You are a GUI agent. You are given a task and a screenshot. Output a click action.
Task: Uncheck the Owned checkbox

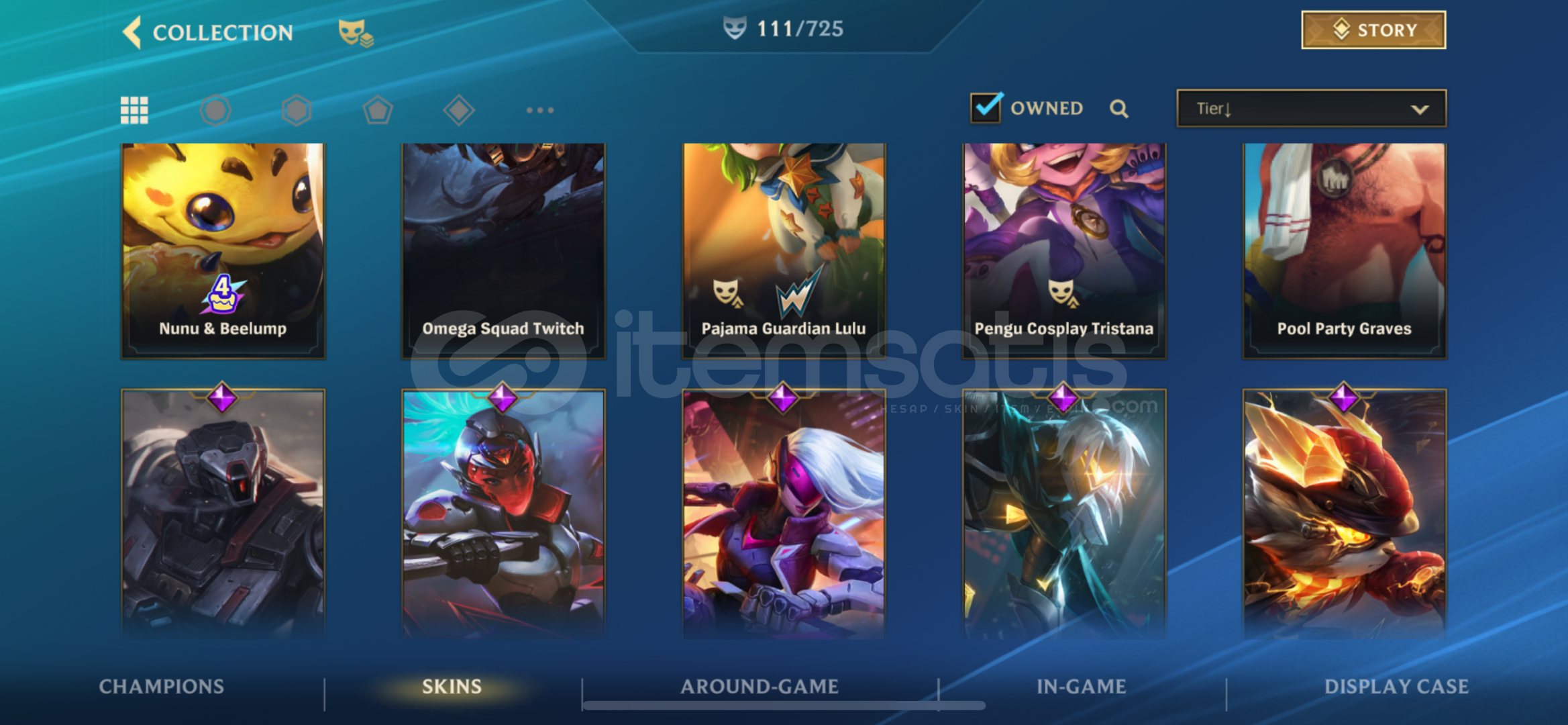(x=986, y=107)
